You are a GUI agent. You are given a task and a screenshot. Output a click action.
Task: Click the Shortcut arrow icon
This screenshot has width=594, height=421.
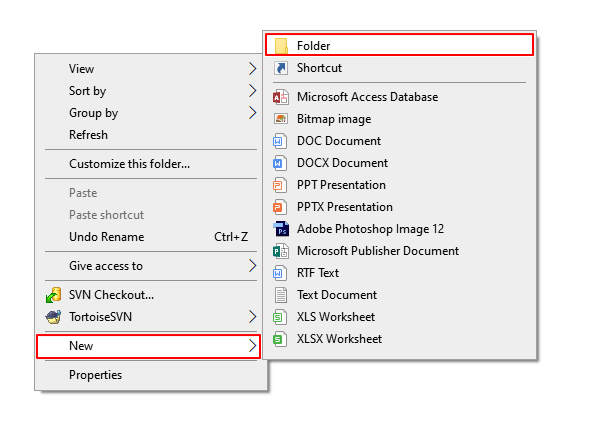[x=281, y=68]
